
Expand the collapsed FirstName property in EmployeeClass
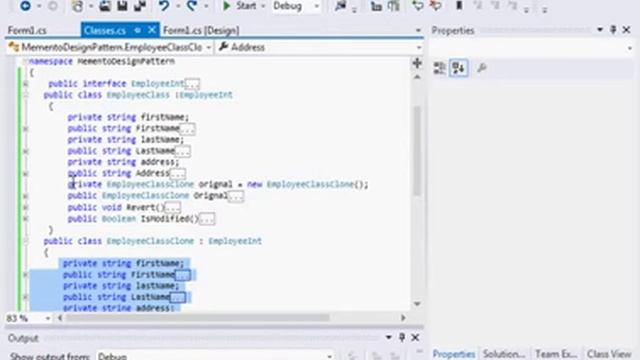tap(25, 129)
